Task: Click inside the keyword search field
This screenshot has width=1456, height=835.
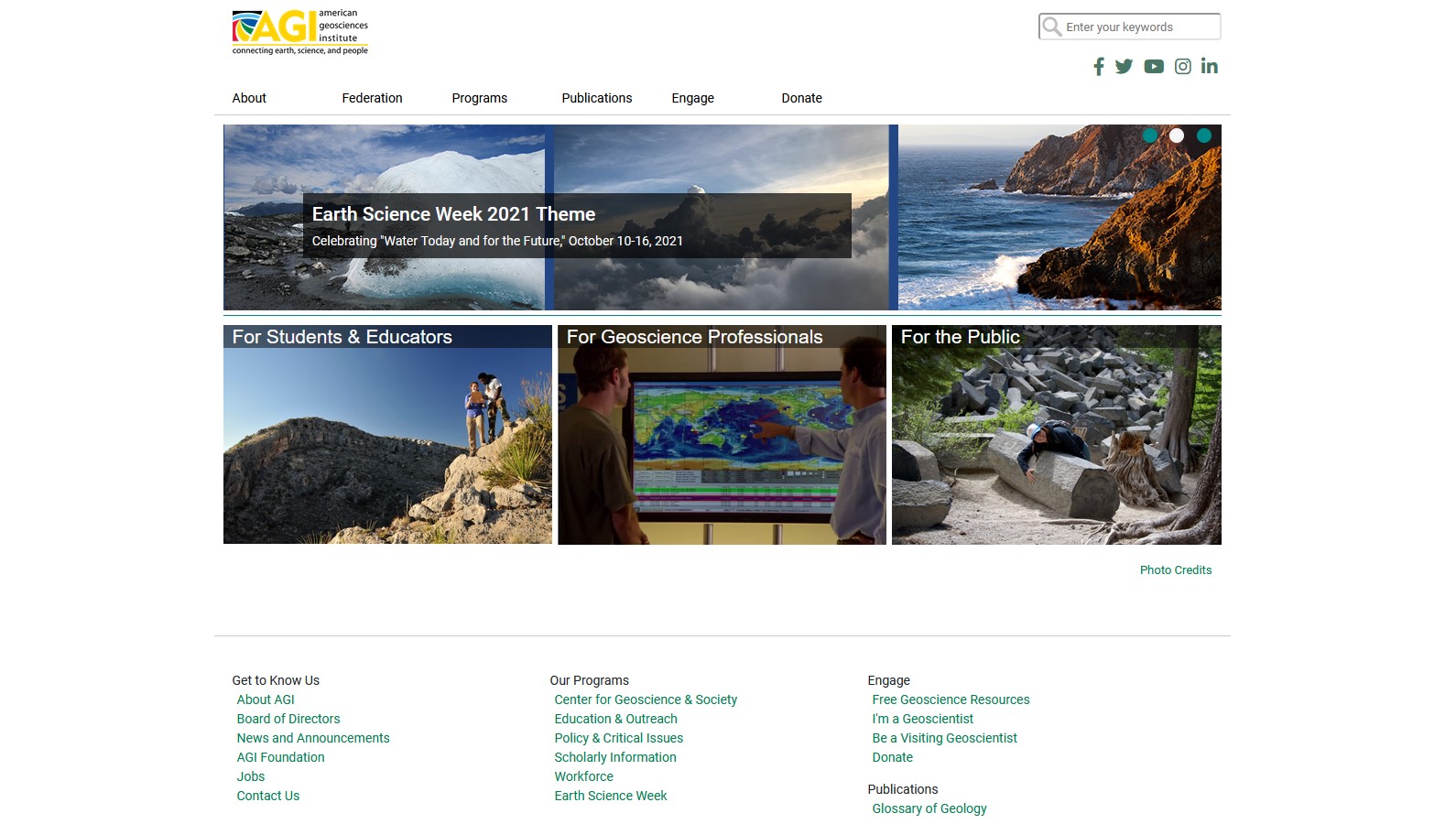Action: click(x=1139, y=27)
